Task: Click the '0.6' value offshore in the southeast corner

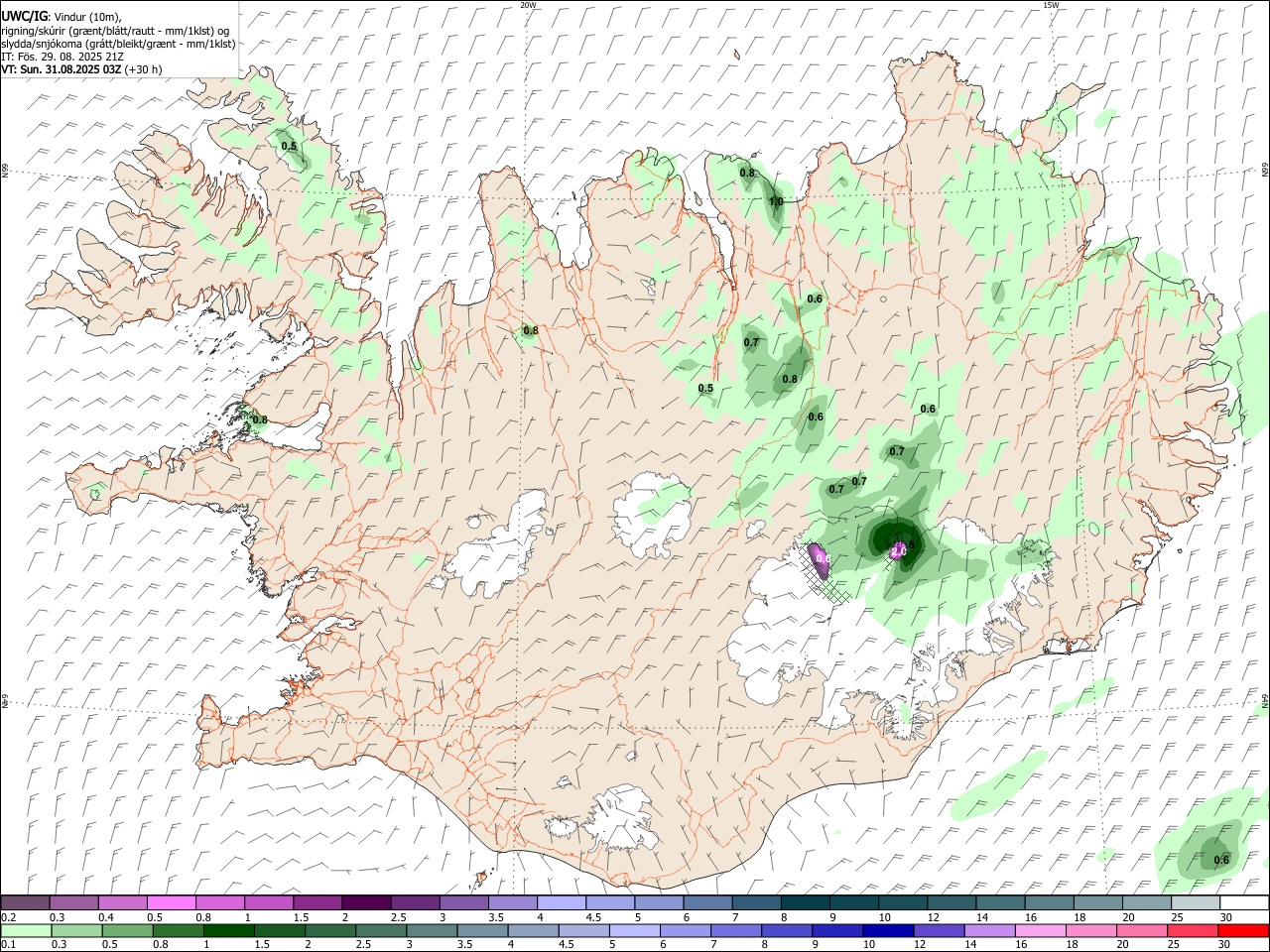Action: coord(1221,860)
